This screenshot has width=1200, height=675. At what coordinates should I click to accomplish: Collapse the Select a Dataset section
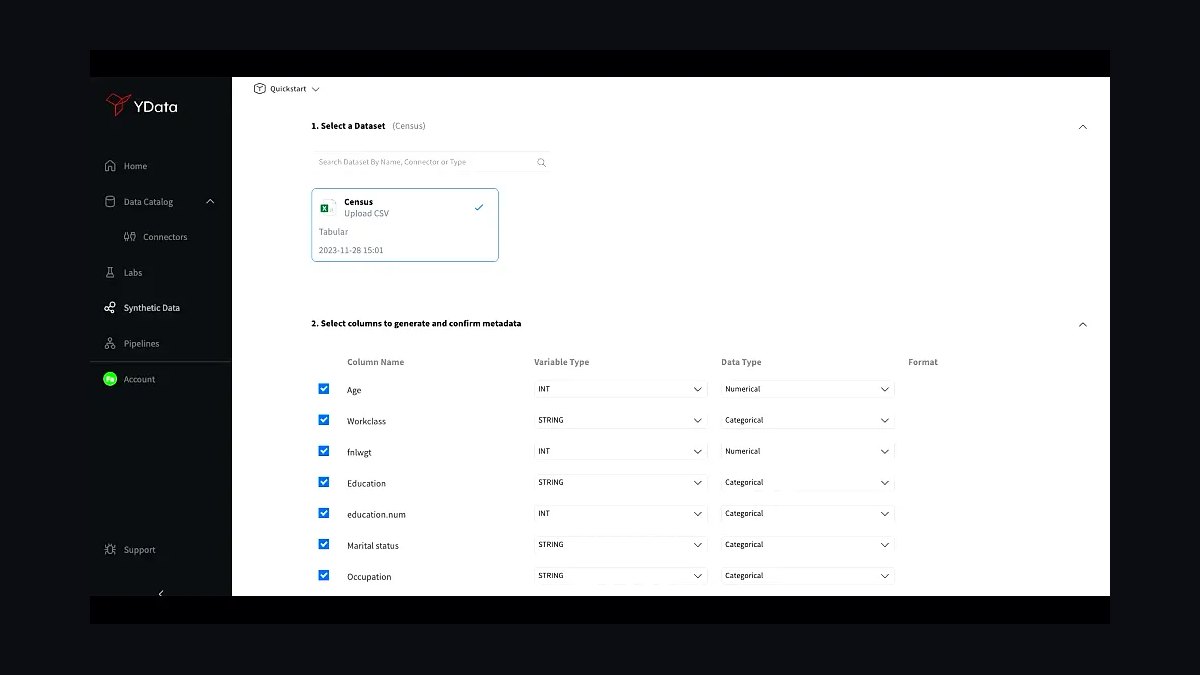(1082, 127)
